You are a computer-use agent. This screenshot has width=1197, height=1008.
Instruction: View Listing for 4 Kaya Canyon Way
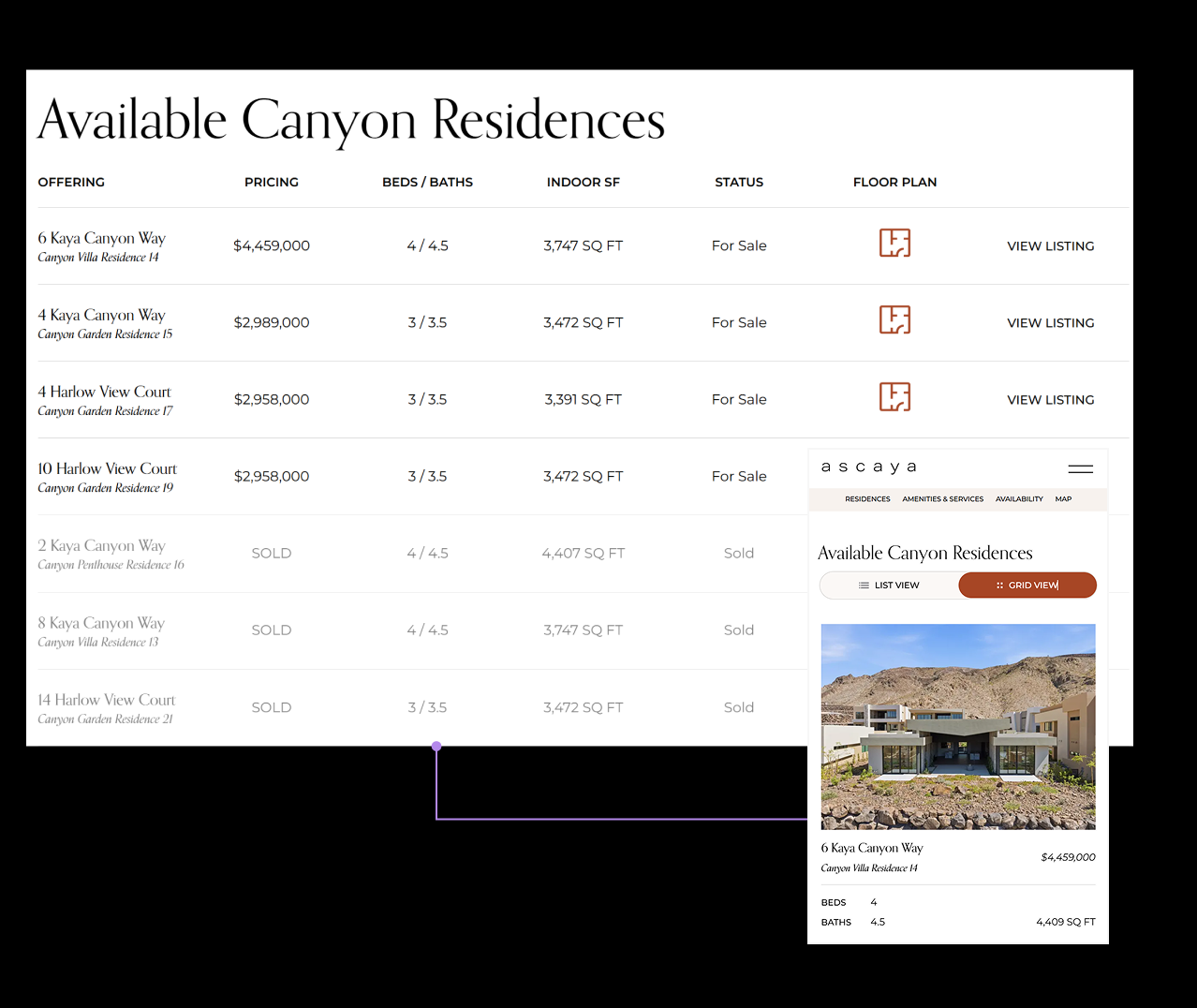1050,323
